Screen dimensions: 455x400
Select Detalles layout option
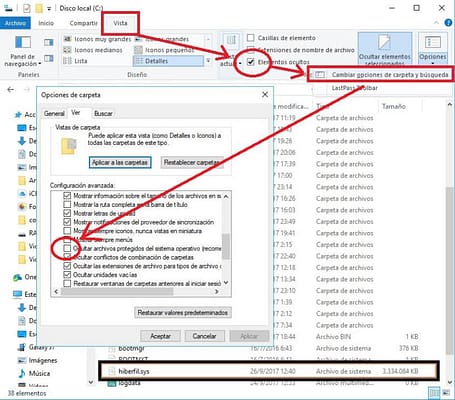(x=168, y=61)
